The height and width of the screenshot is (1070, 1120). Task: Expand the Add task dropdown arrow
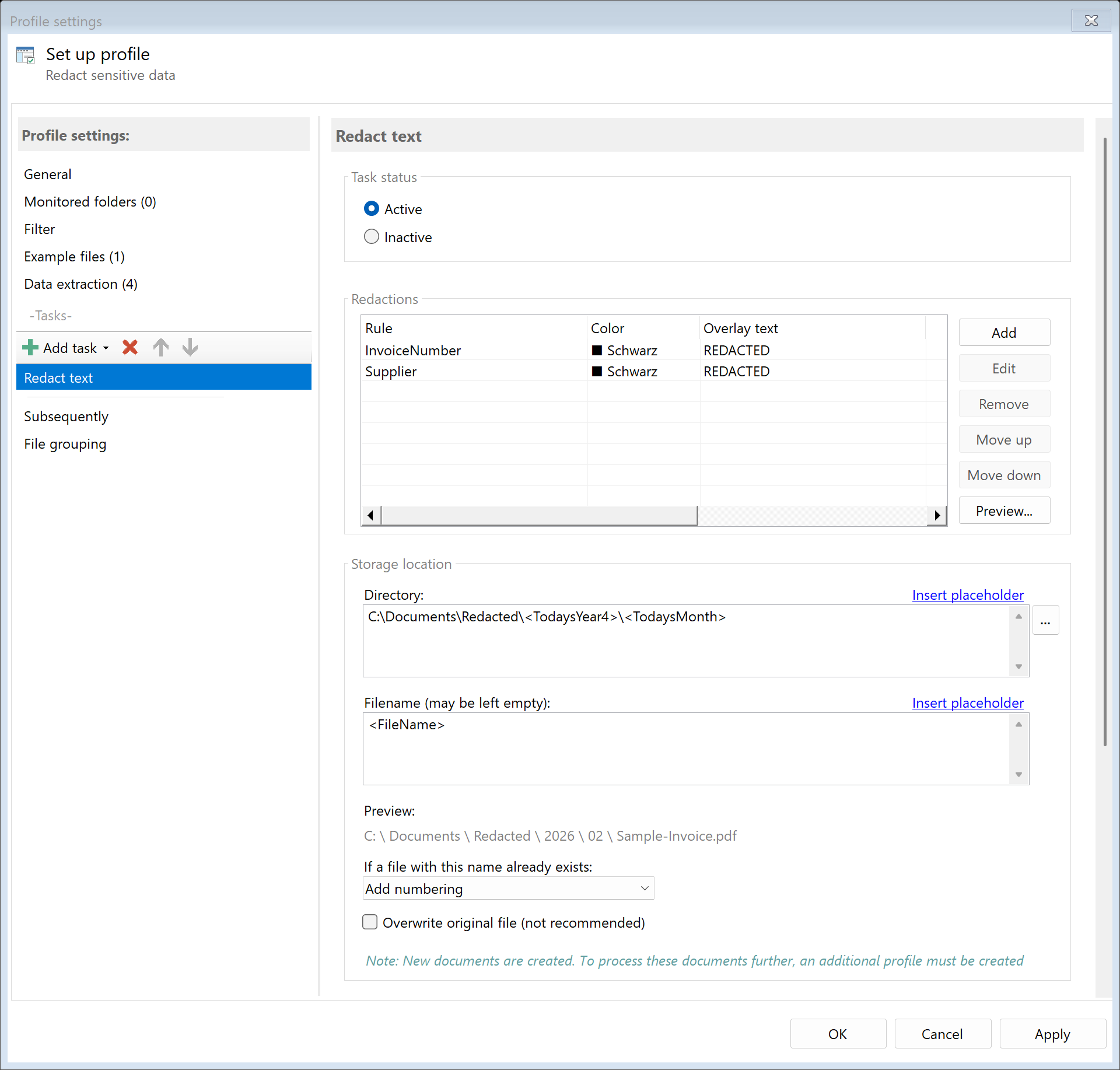coord(106,348)
